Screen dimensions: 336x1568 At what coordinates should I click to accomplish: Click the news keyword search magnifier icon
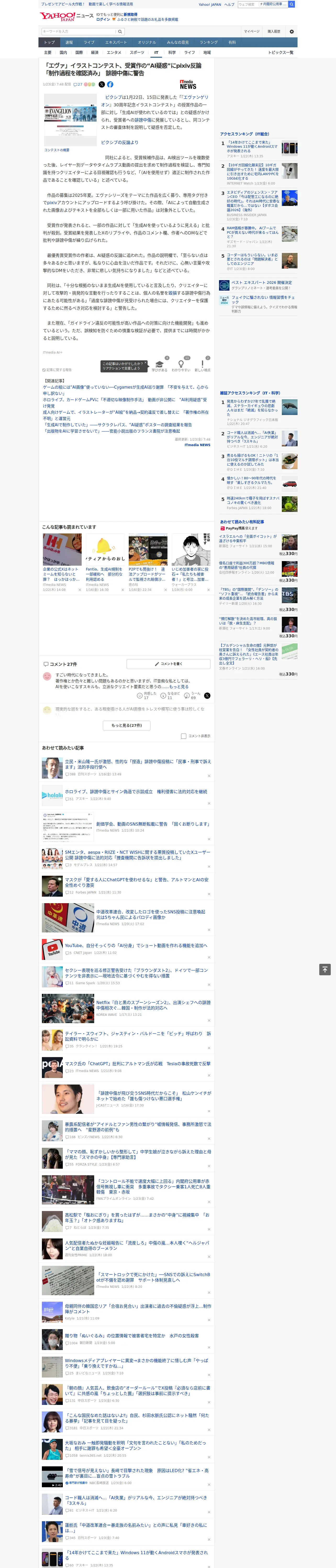point(120,32)
